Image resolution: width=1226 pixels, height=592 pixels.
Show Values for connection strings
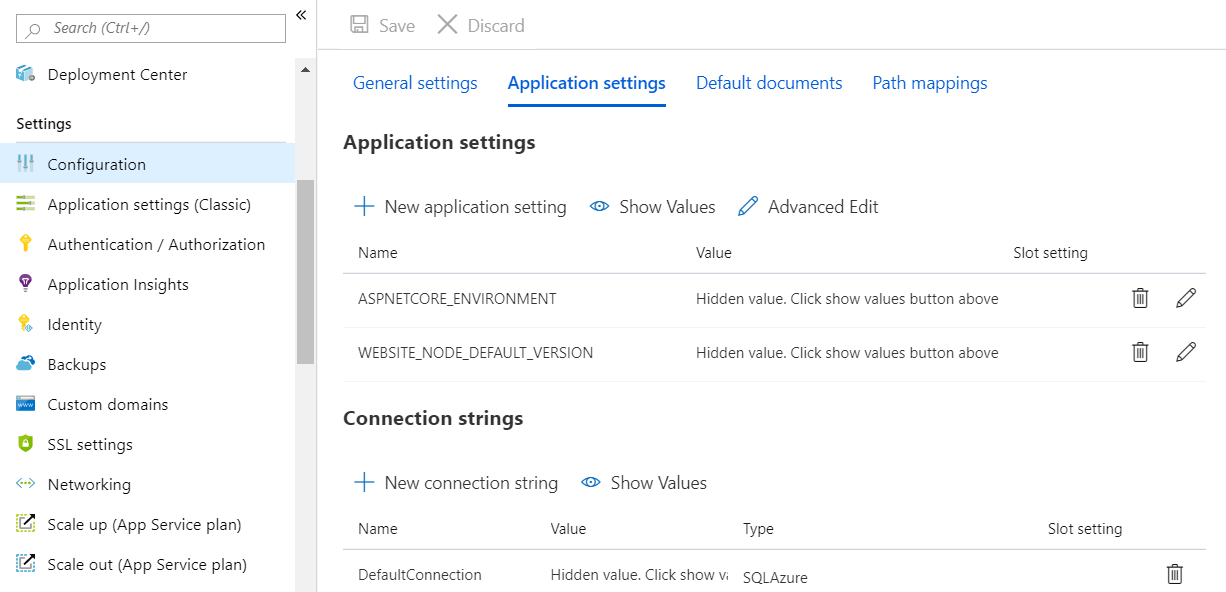(644, 483)
